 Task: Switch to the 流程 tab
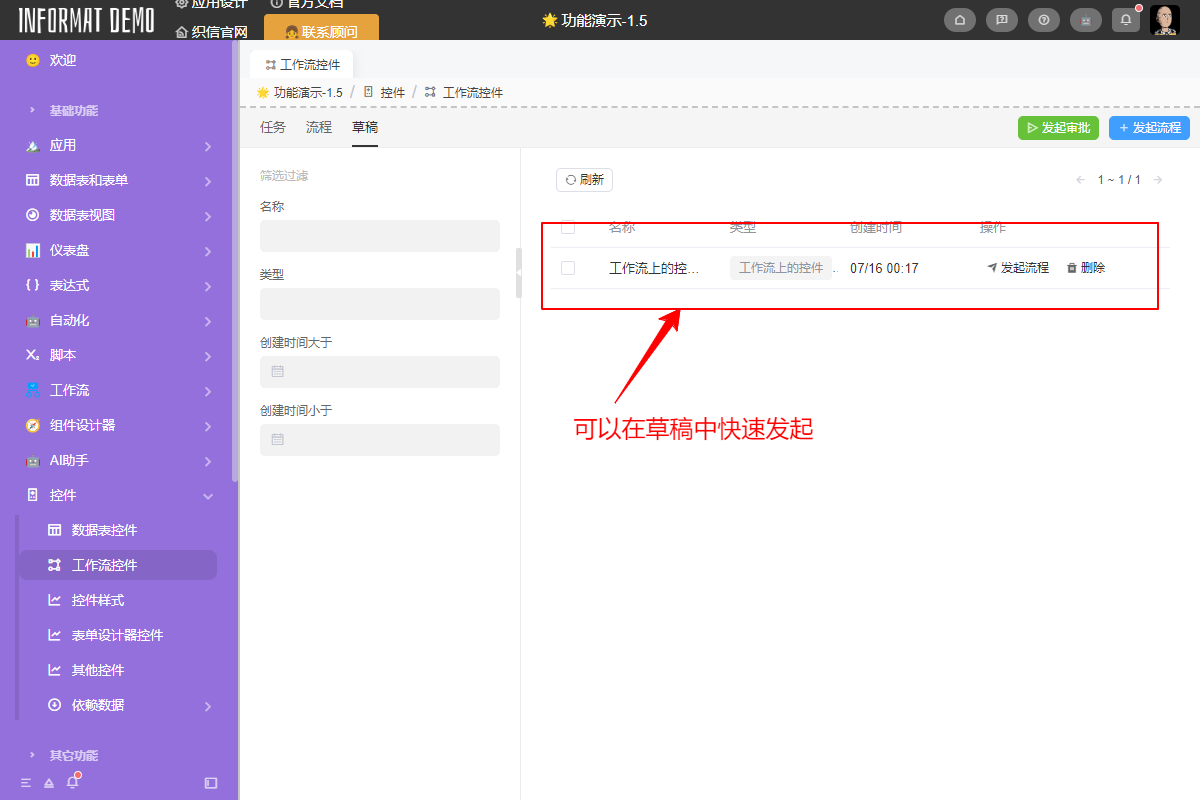[x=318, y=127]
